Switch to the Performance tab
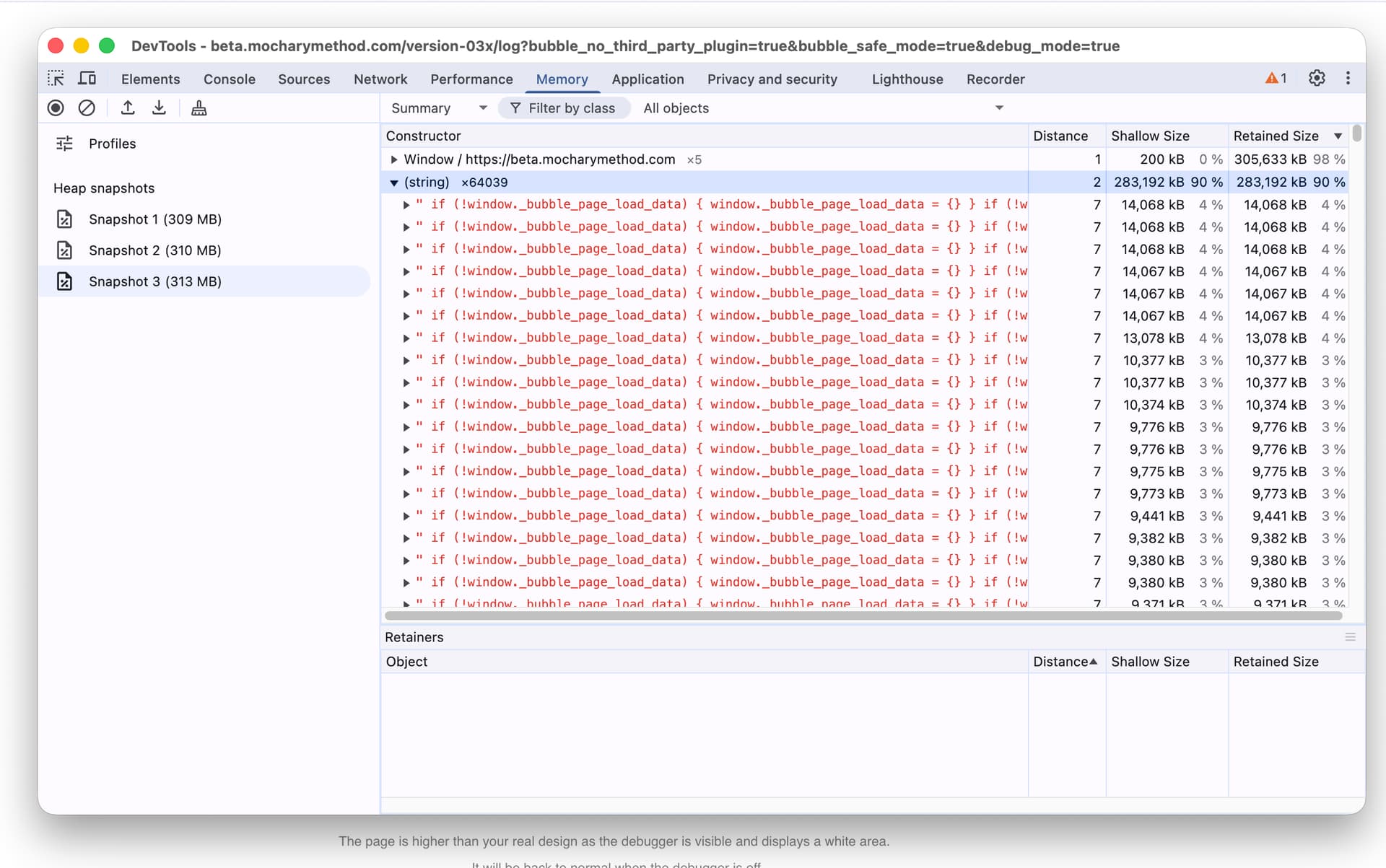The image size is (1386, 868). click(x=471, y=79)
